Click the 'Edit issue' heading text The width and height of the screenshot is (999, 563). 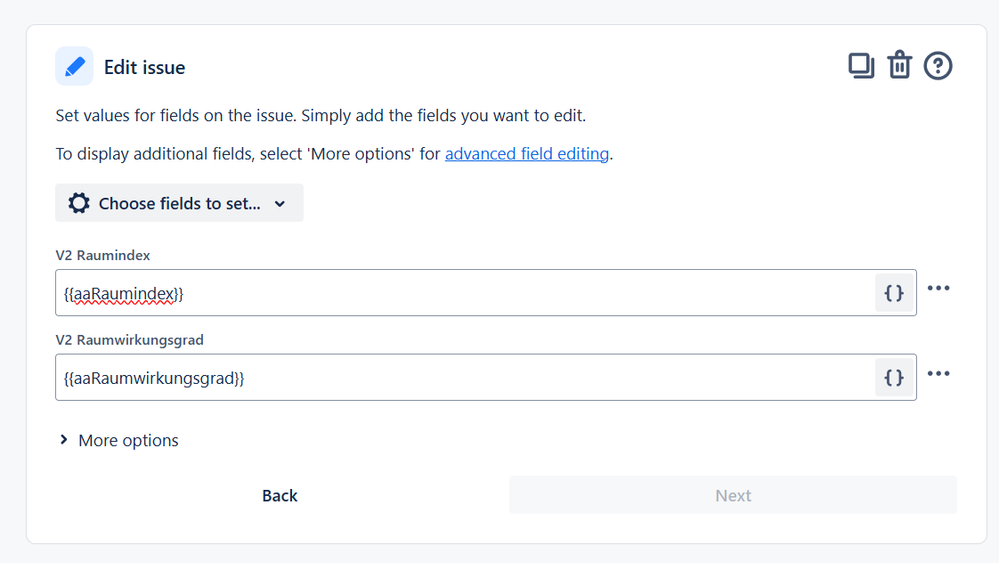point(144,67)
